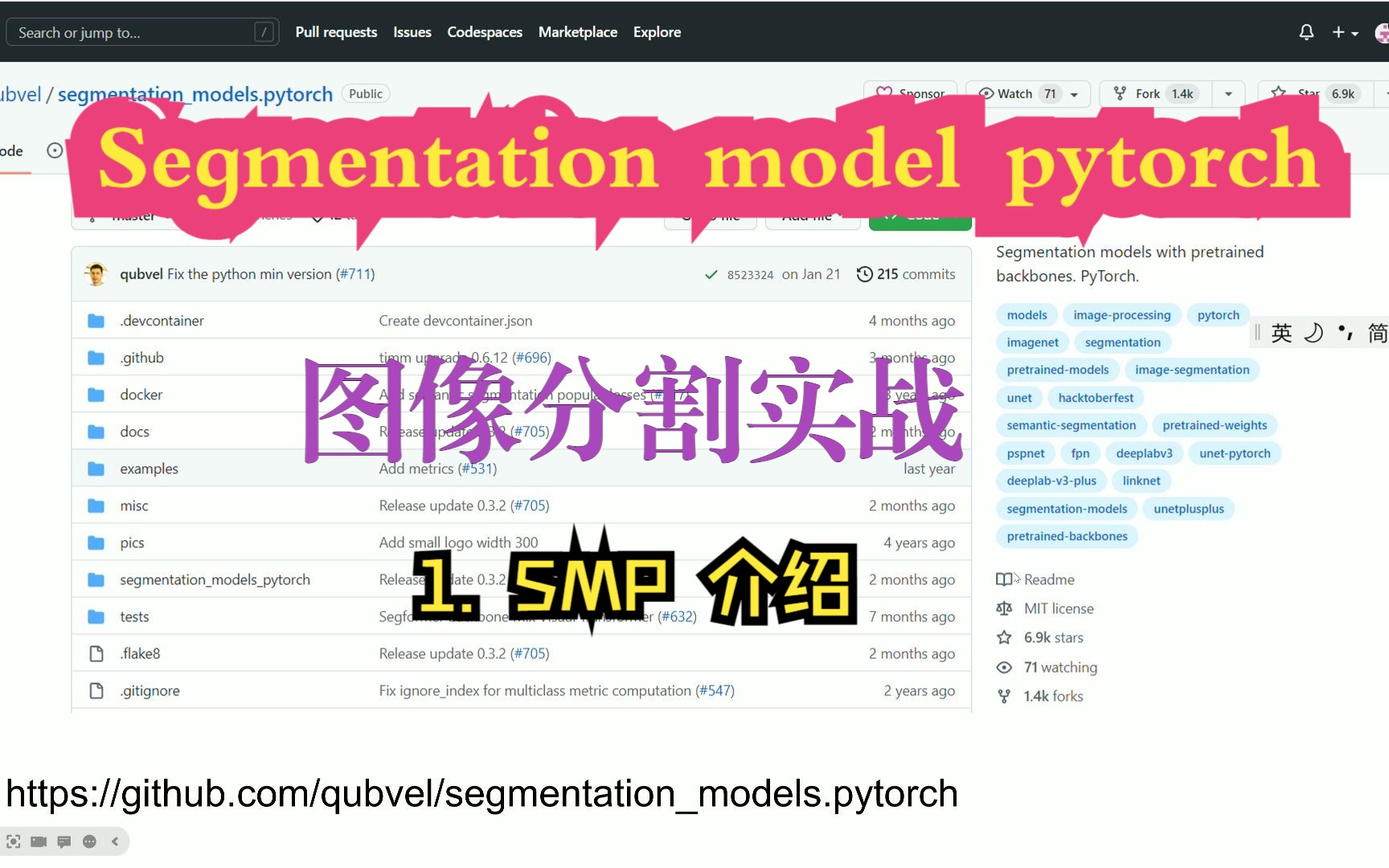The width and height of the screenshot is (1389, 868).
Task: Click the .devcontainer folder icon
Action: click(96, 321)
